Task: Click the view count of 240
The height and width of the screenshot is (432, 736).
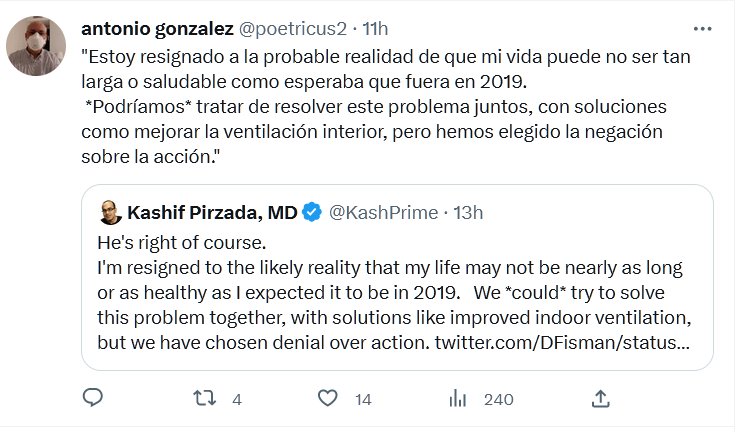Action: pos(498,400)
